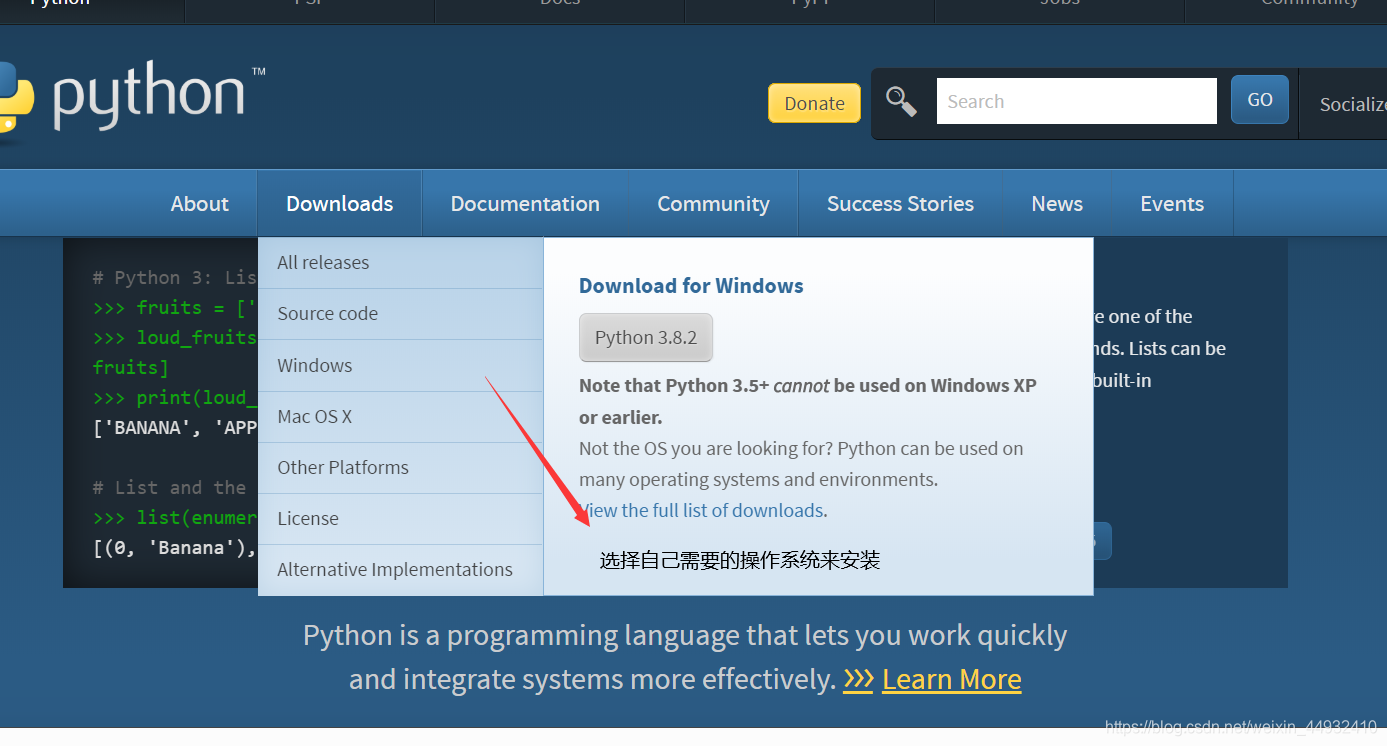Open the News menu
This screenshot has width=1387, height=746.
[1057, 203]
